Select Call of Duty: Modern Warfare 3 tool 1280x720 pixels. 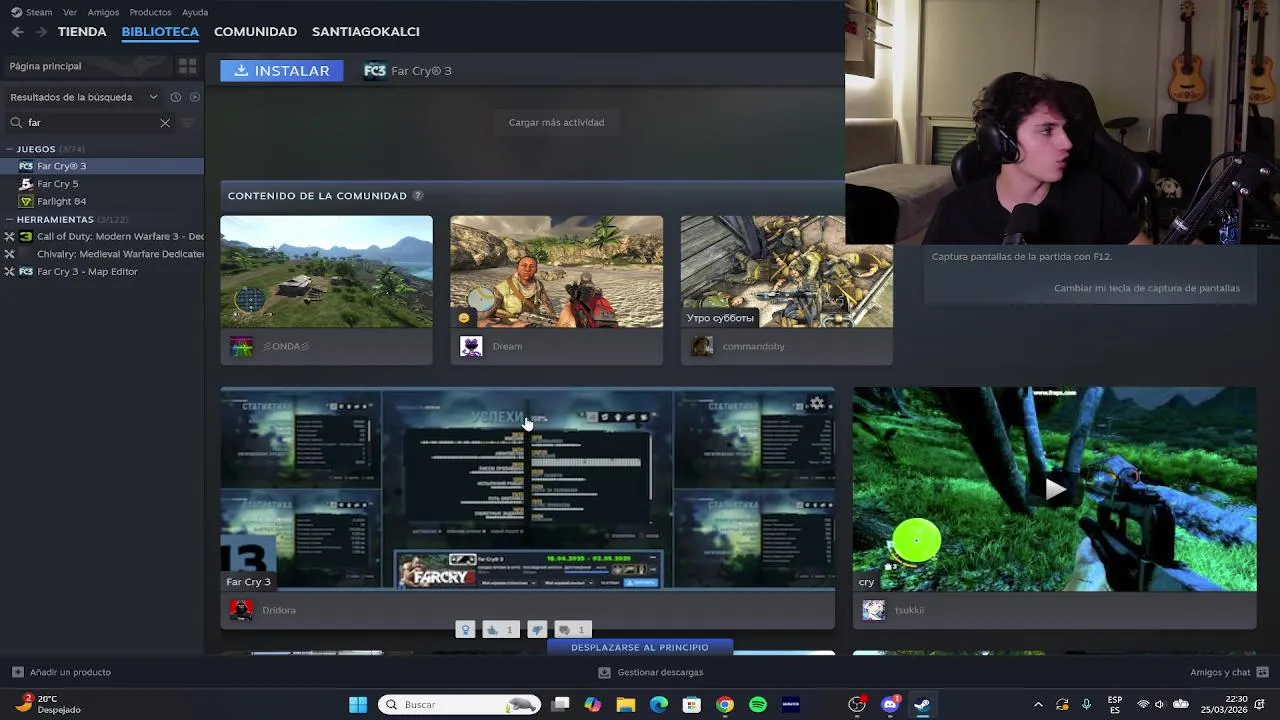pyautogui.click(x=102, y=237)
